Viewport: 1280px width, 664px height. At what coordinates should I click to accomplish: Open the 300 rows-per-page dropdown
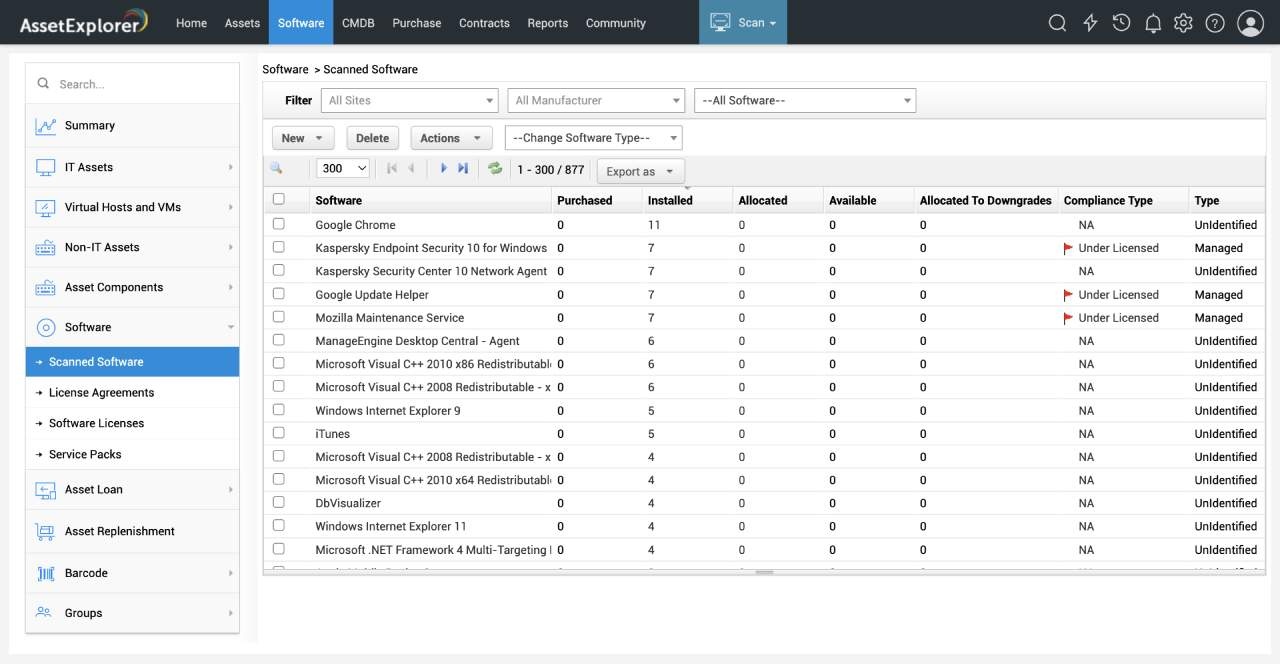[343, 169]
